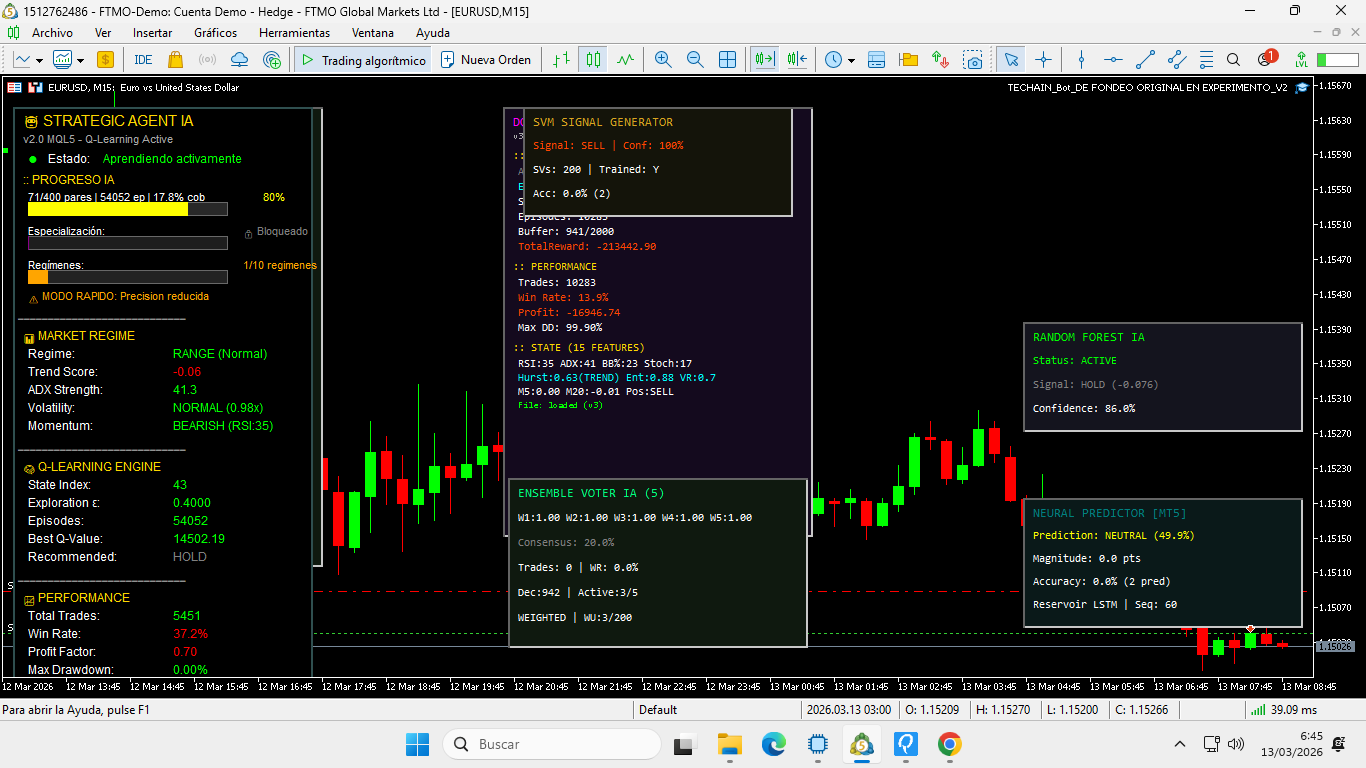Toggle Trading algorítmico on or off
Image resolution: width=1366 pixels, height=768 pixels.
pyautogui.click(x=363, y=60)
